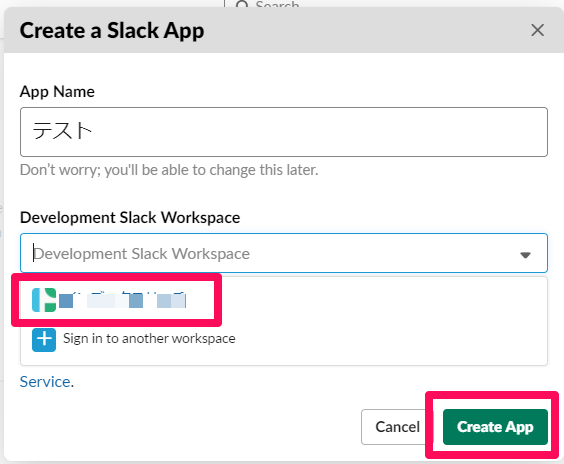
Task: Expand the workspace list with the caret arrow
Action: point(526,255)
